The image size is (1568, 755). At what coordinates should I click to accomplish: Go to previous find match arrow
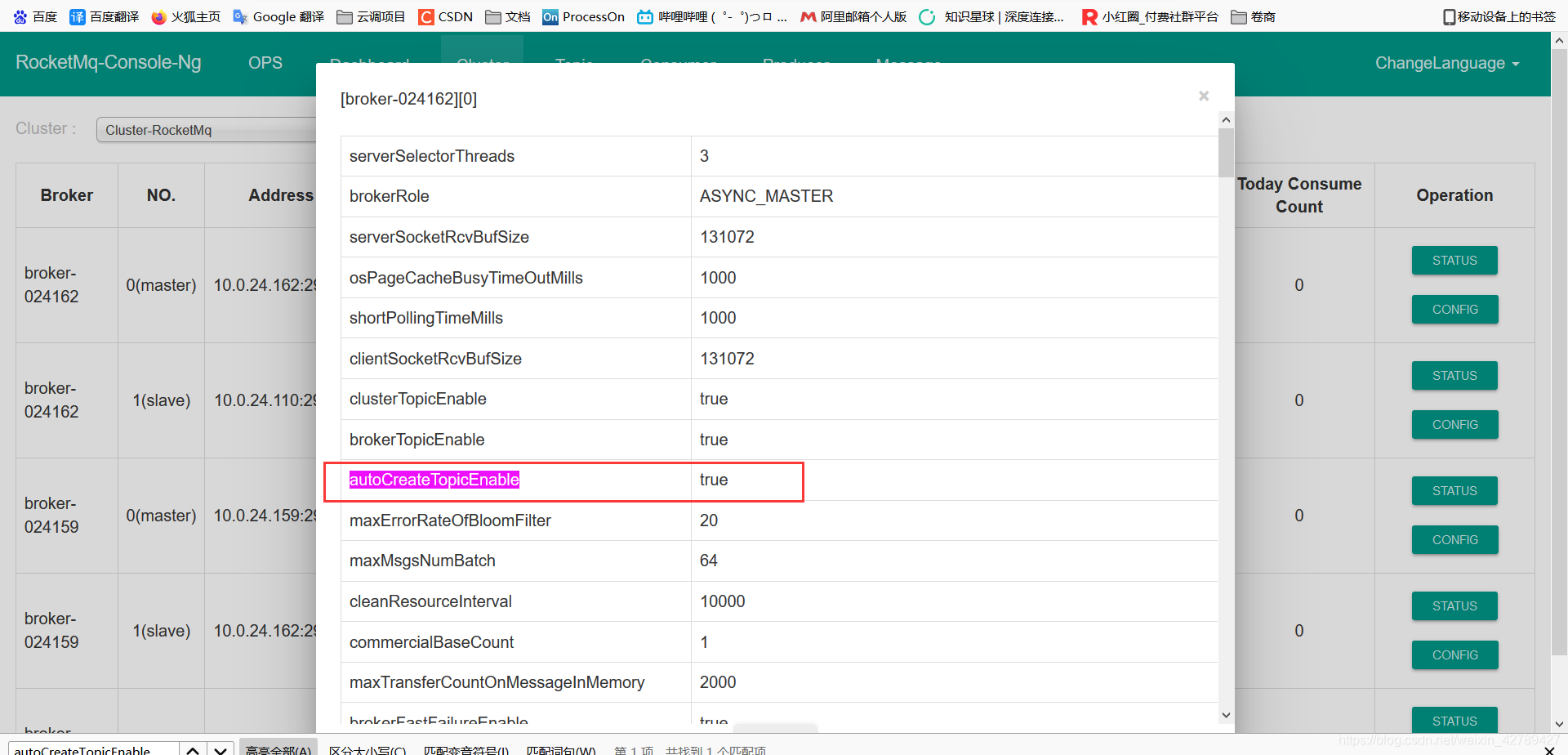[x=193, y=749]
